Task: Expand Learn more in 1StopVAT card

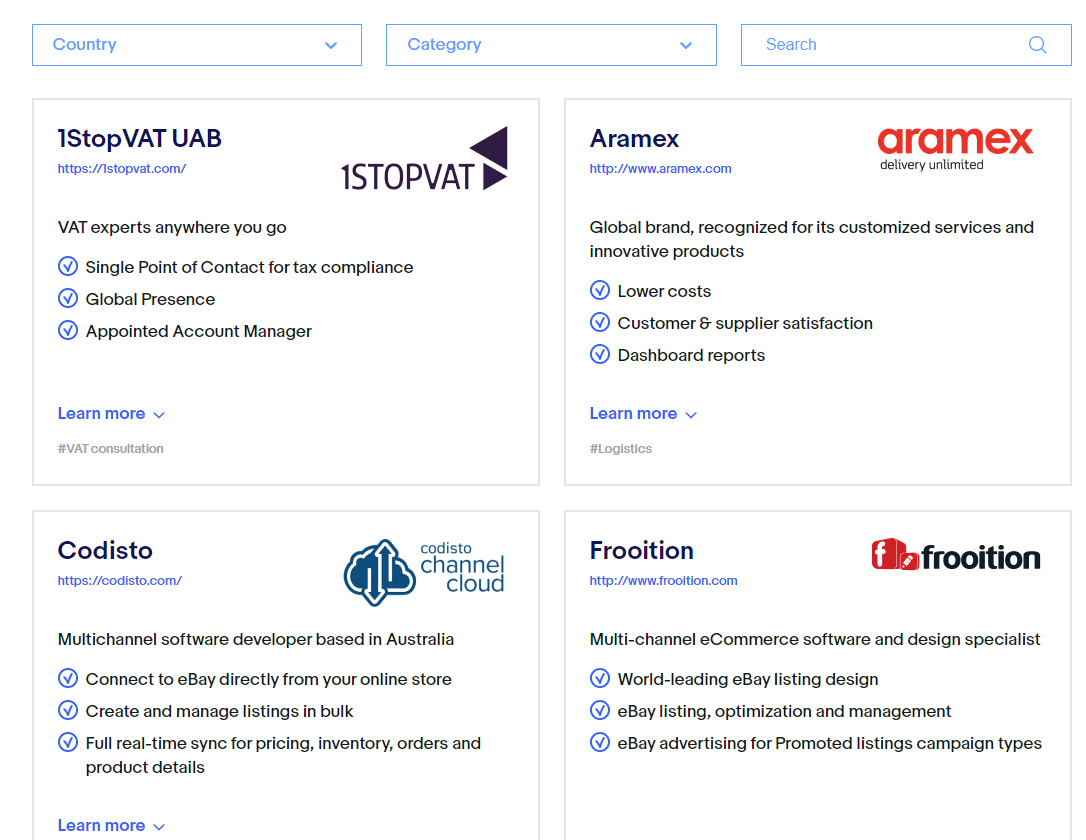Action: pyautogui.click(x=111, y=414)
